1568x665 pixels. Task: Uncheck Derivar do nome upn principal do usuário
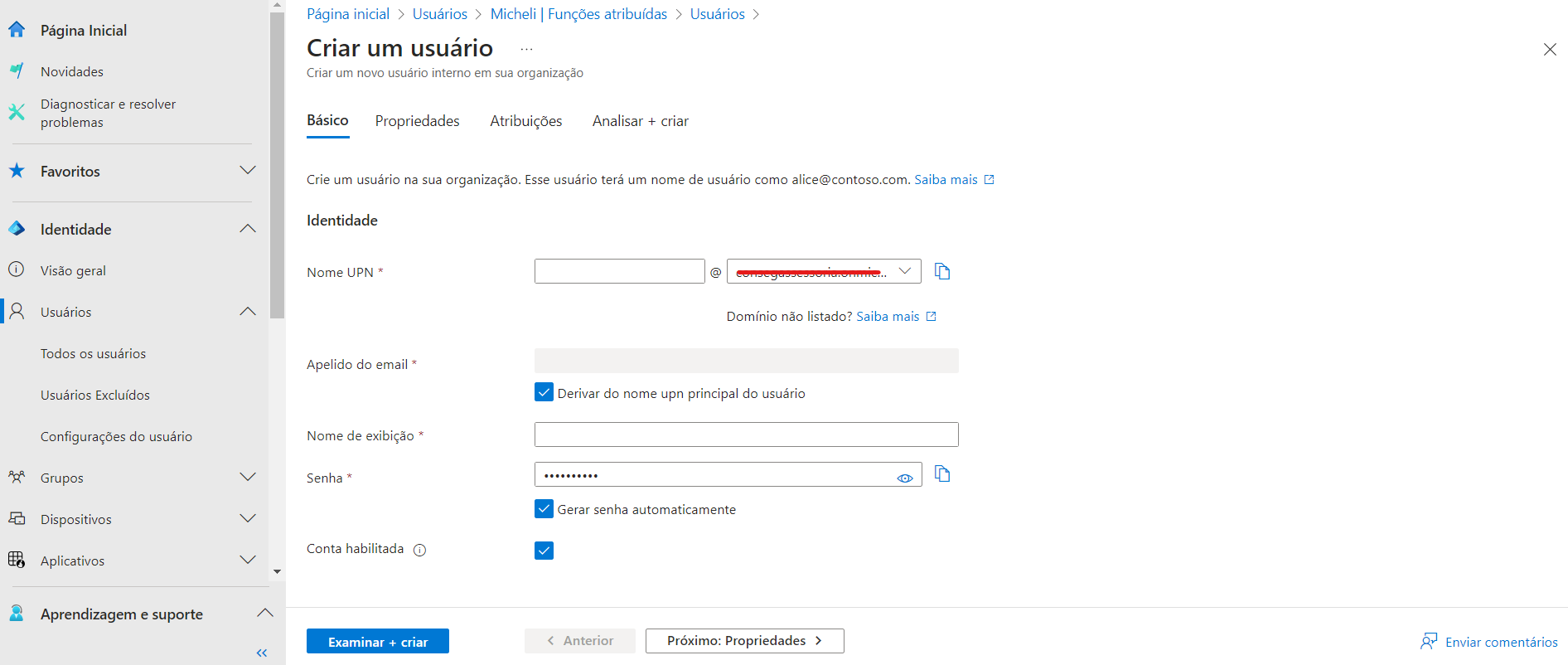pos(544,392)
